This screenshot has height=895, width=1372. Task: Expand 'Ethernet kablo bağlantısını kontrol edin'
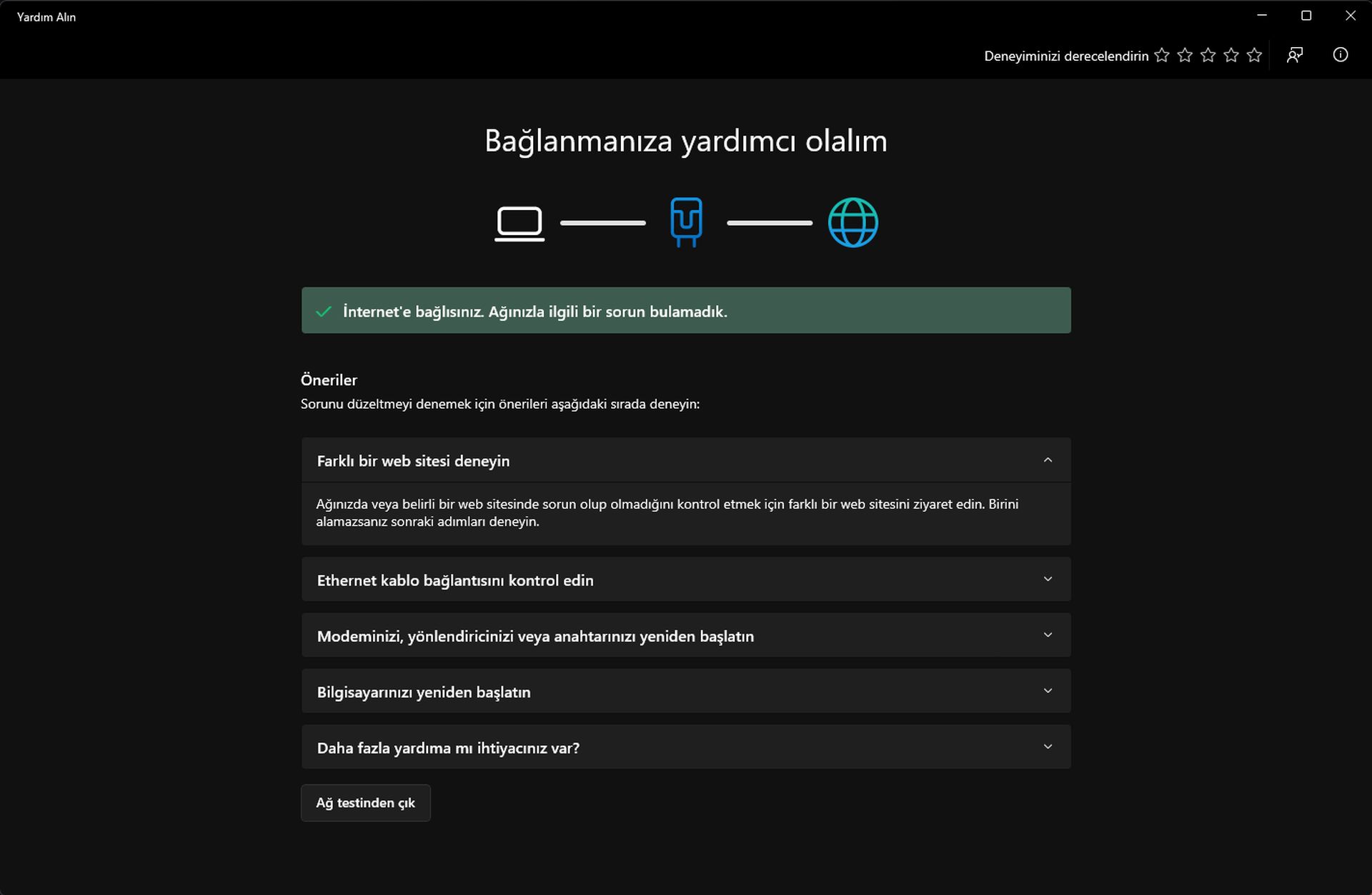[x=686, y=579]
